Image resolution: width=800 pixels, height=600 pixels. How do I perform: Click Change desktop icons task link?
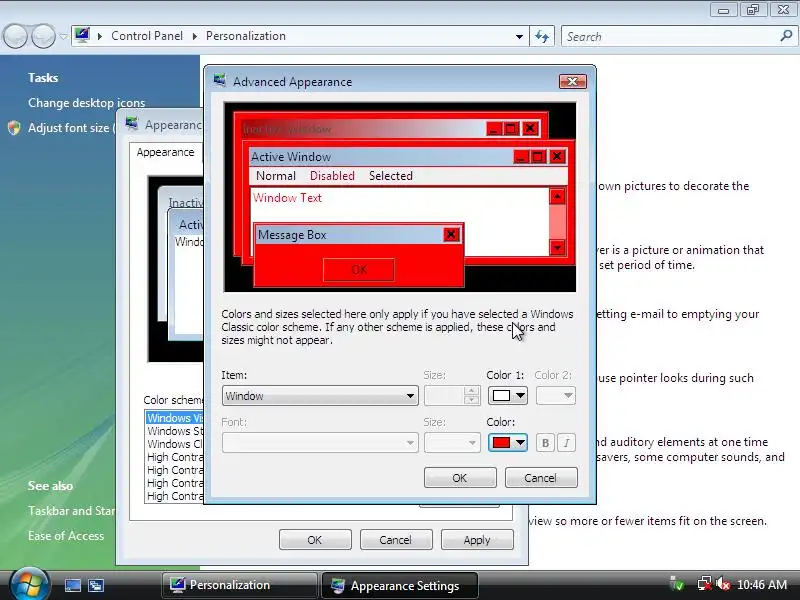coord(87,103)
